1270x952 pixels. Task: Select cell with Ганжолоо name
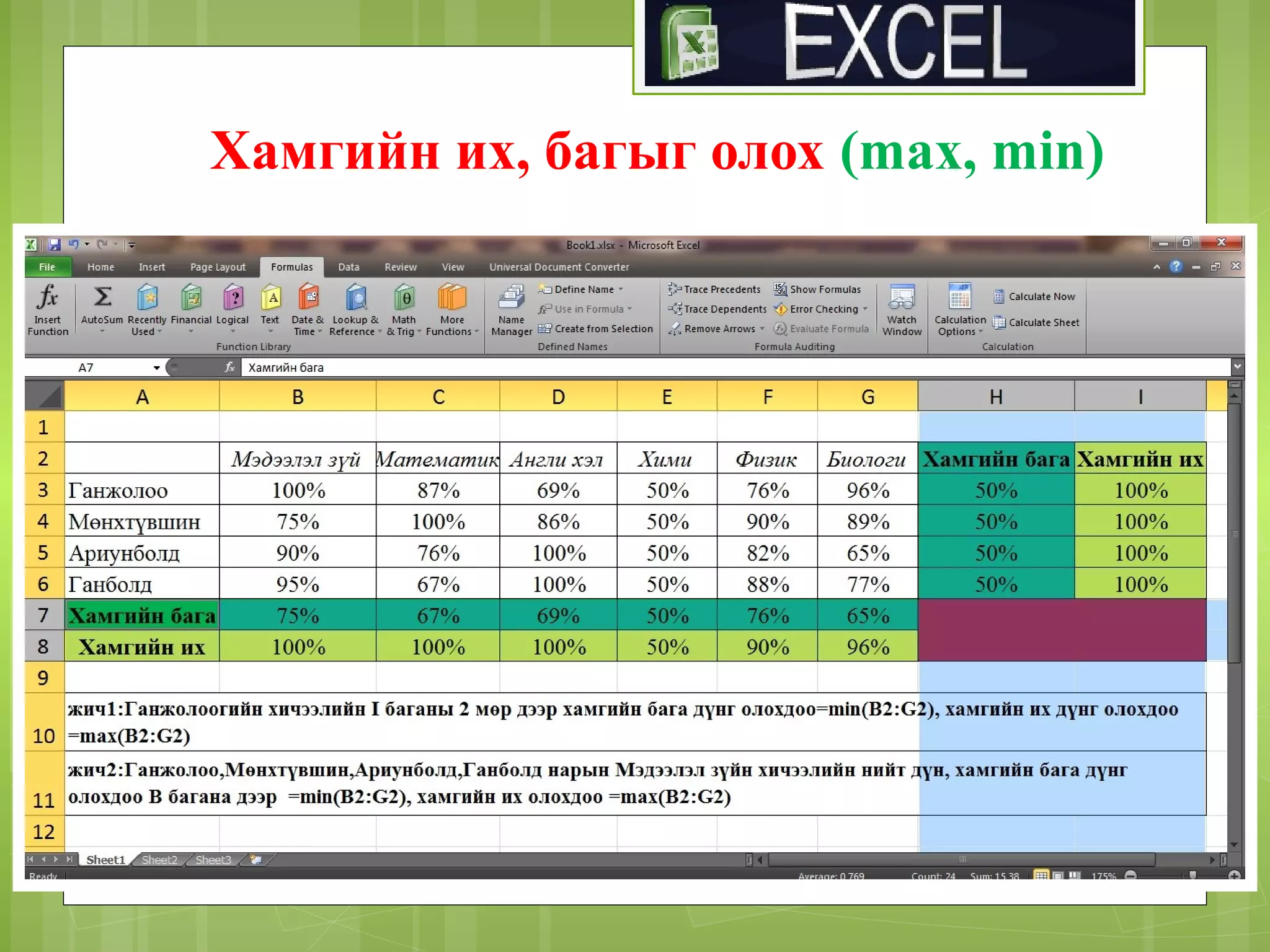tap(142, 490)
